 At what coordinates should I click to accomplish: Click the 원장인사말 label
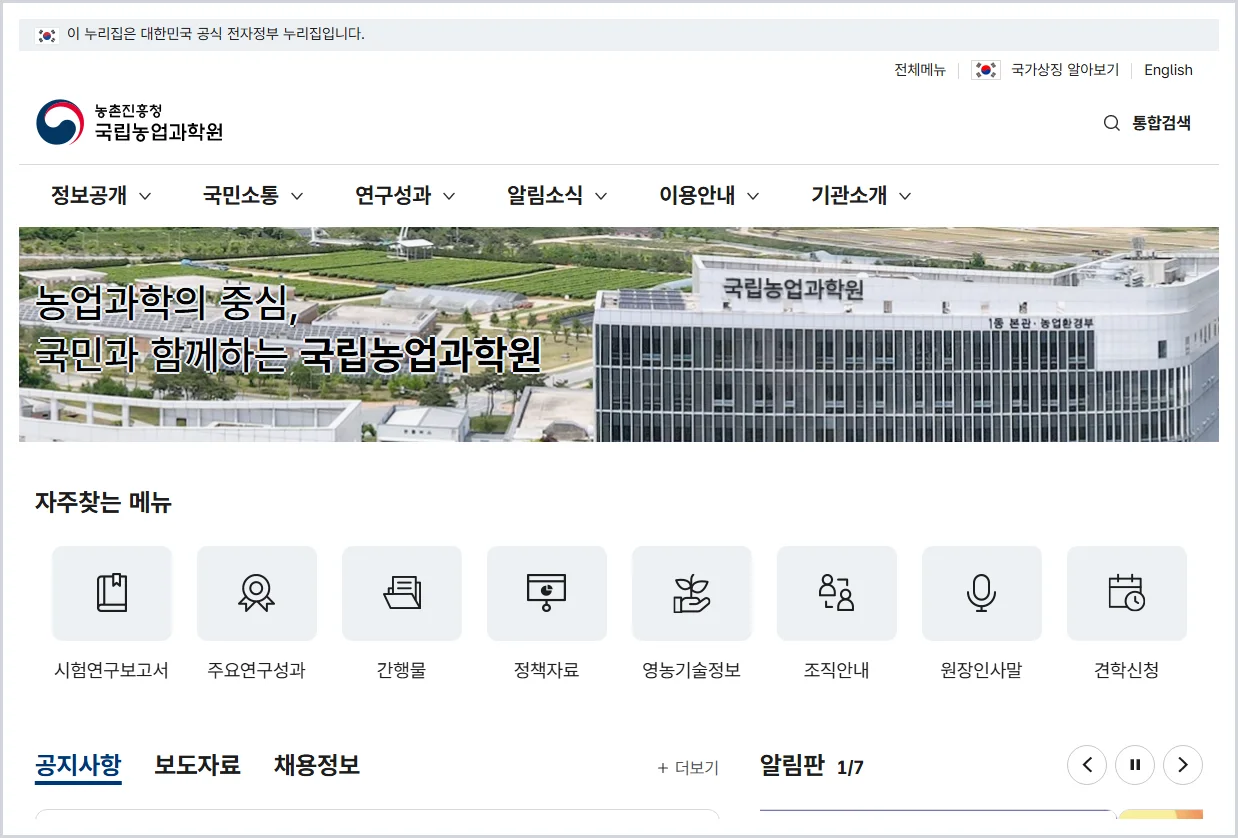pyautogui.click(x=982, y=671)
